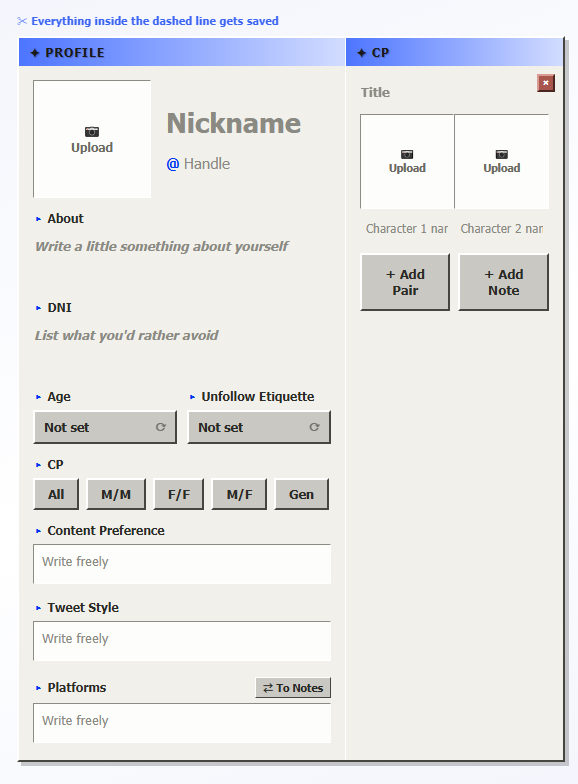This screenshot has height=784, width=578.
Task: Click the profile picture upload camera icon
Action: click(x=92, y=132)
